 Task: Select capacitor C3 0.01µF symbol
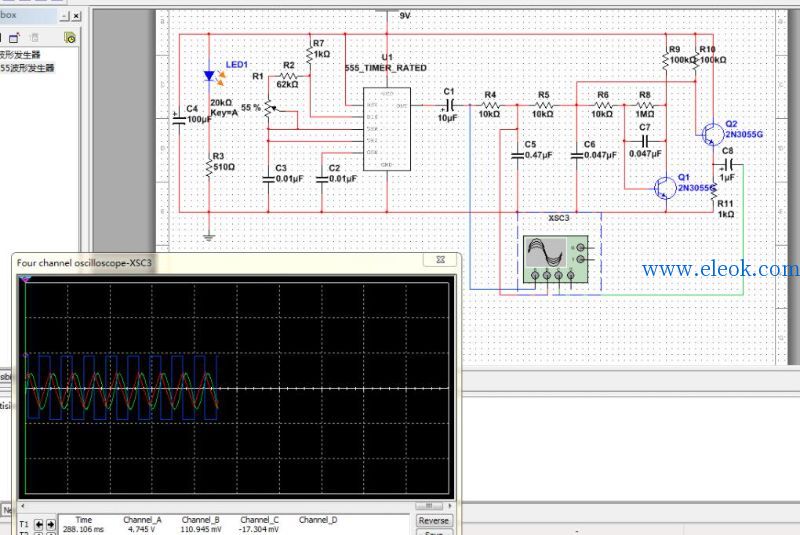(268, 179)
